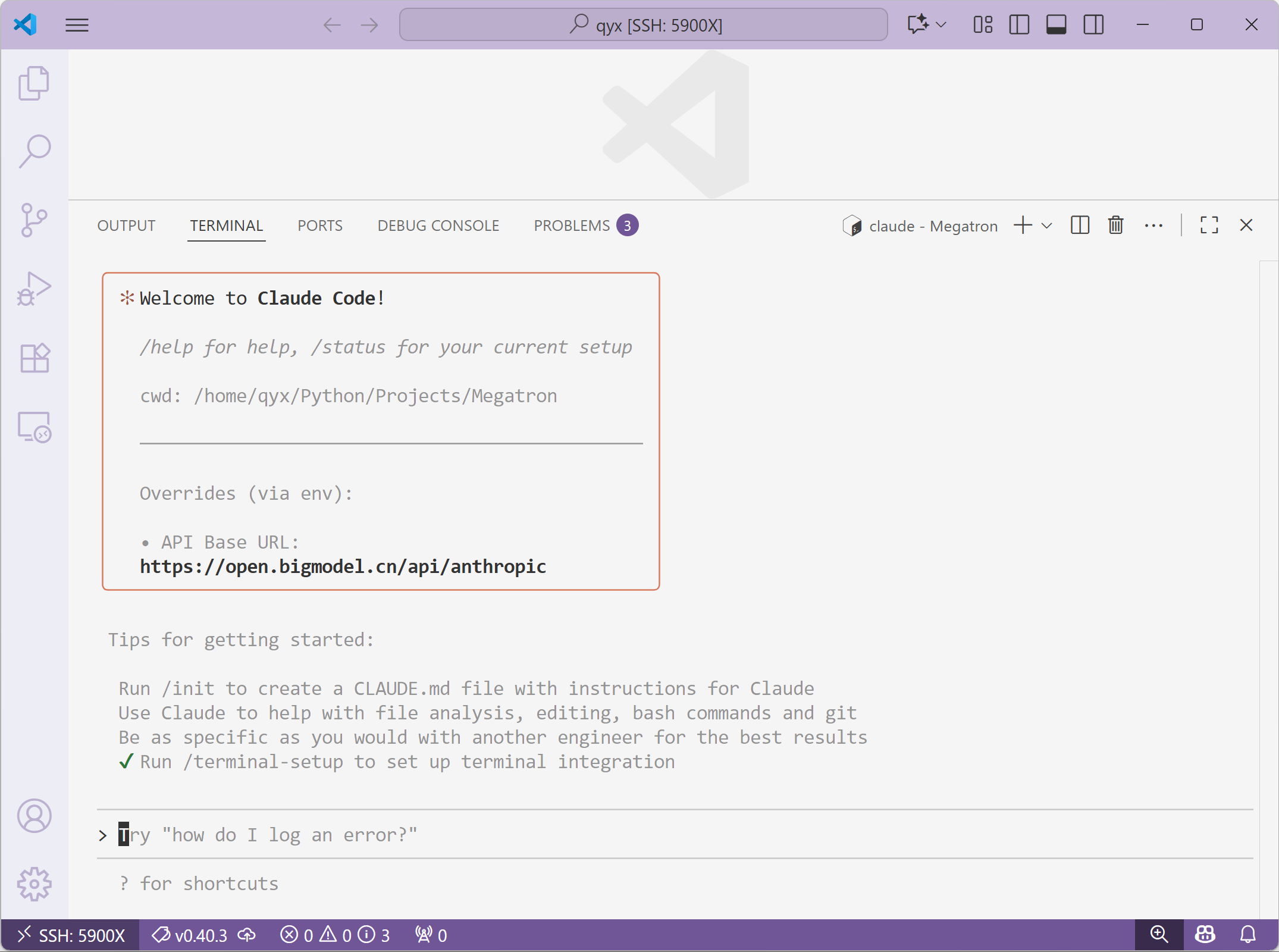This screenshot has height=952, width=1279.
Task: Open the Run and Debug view
Action: click(34, 289)
